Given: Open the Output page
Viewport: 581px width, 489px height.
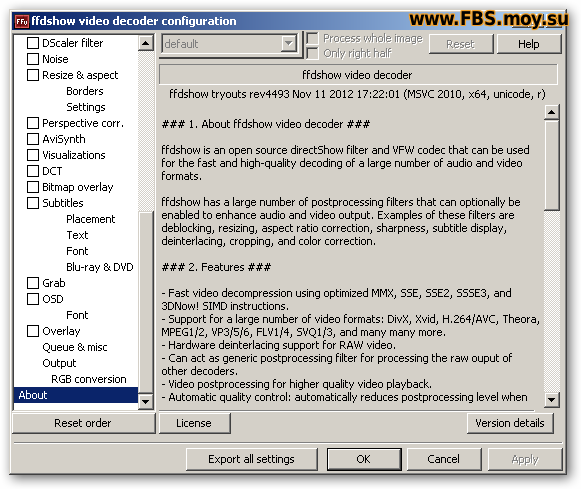Looking at the screenshot, I should point(59,363).
